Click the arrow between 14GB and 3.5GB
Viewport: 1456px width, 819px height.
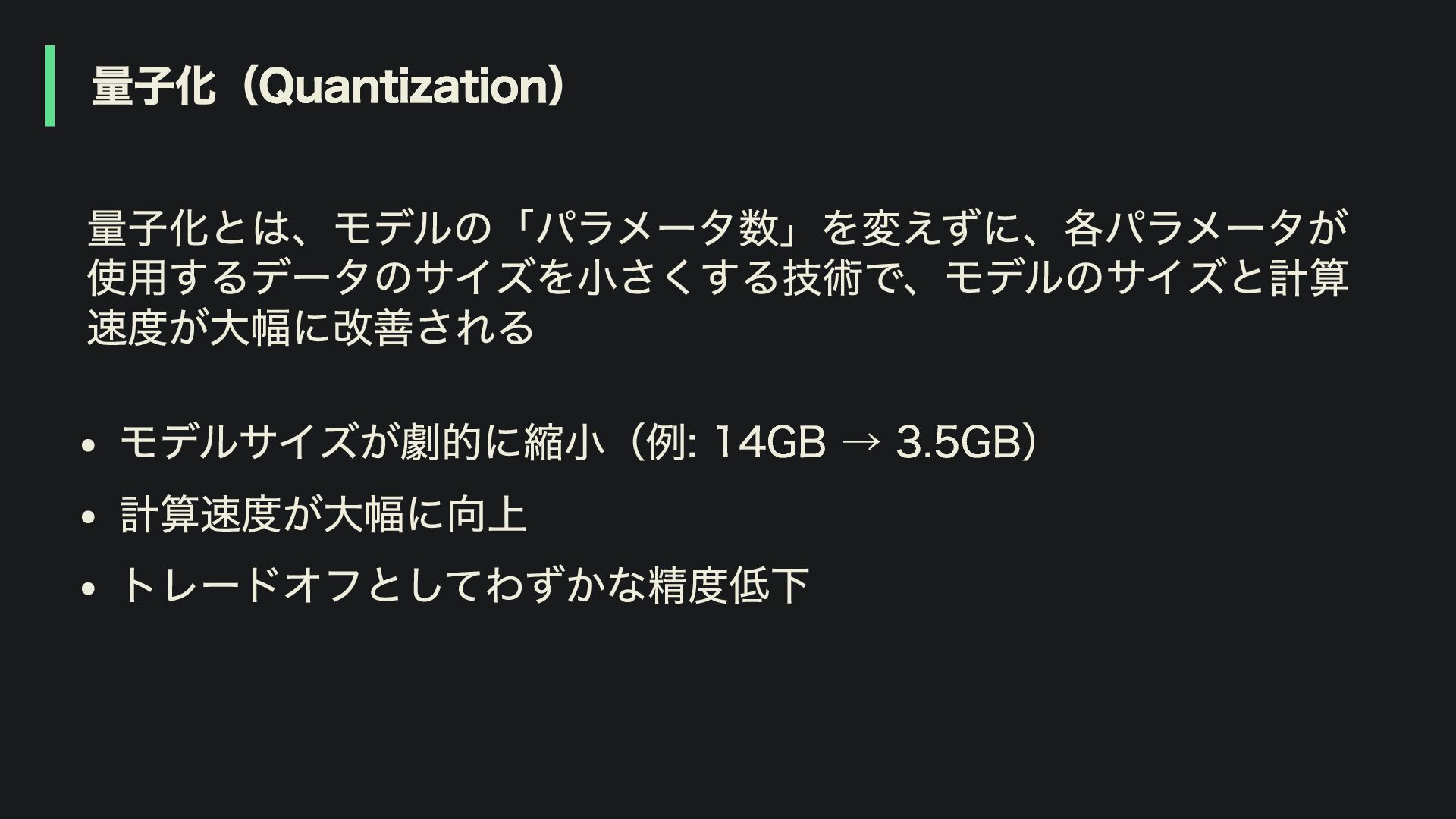(861, 444)
